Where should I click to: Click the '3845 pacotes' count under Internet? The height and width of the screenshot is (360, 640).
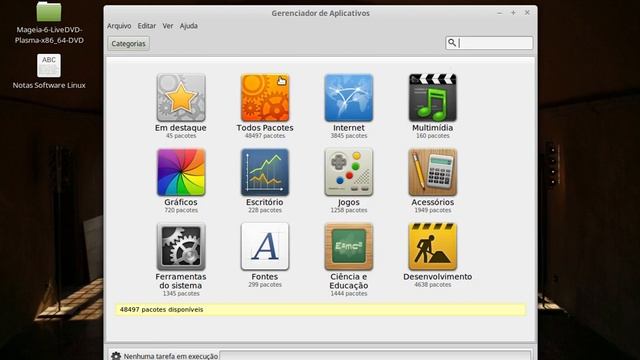tap(349, 136)
